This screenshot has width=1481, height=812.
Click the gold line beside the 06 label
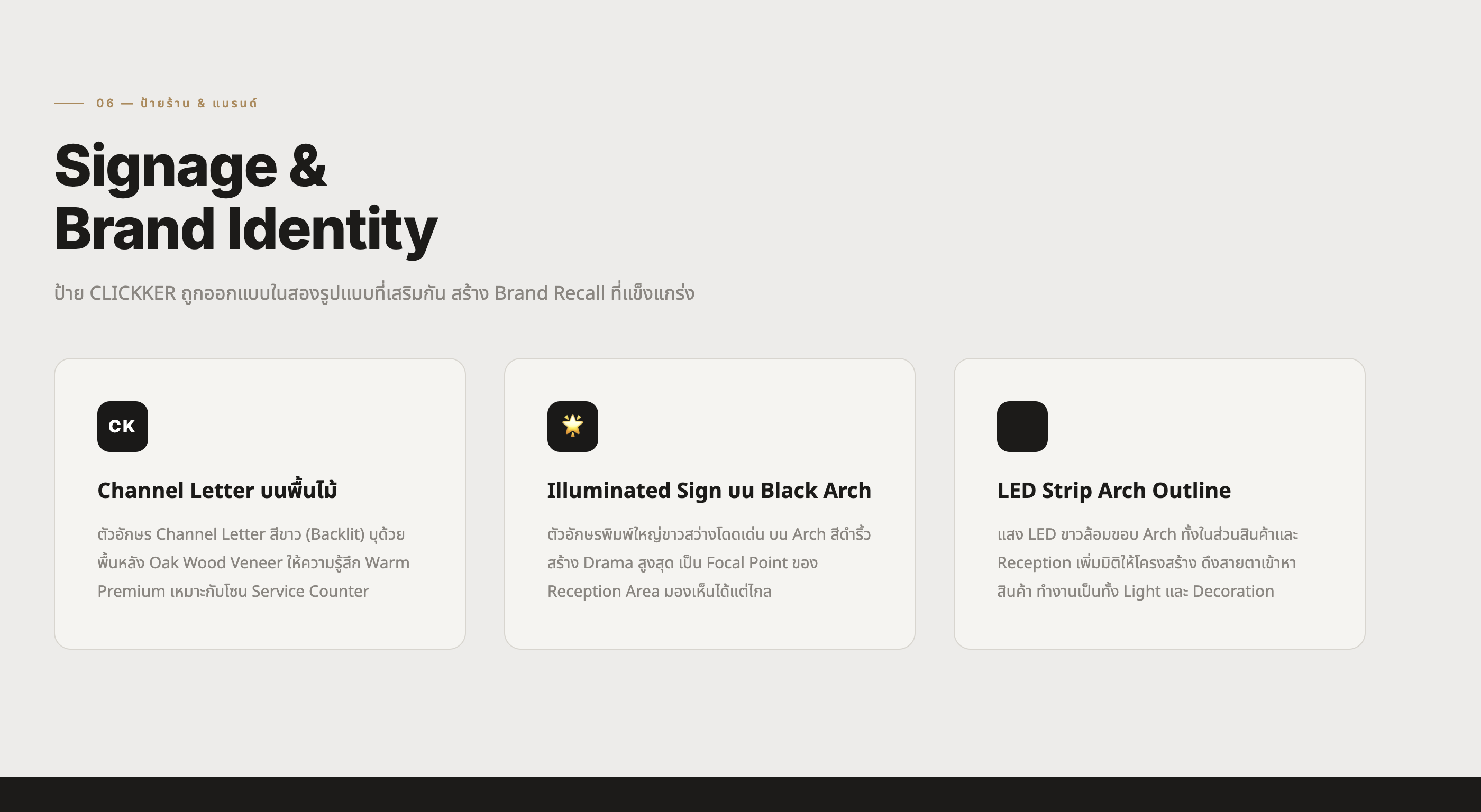tap(68, 104)
